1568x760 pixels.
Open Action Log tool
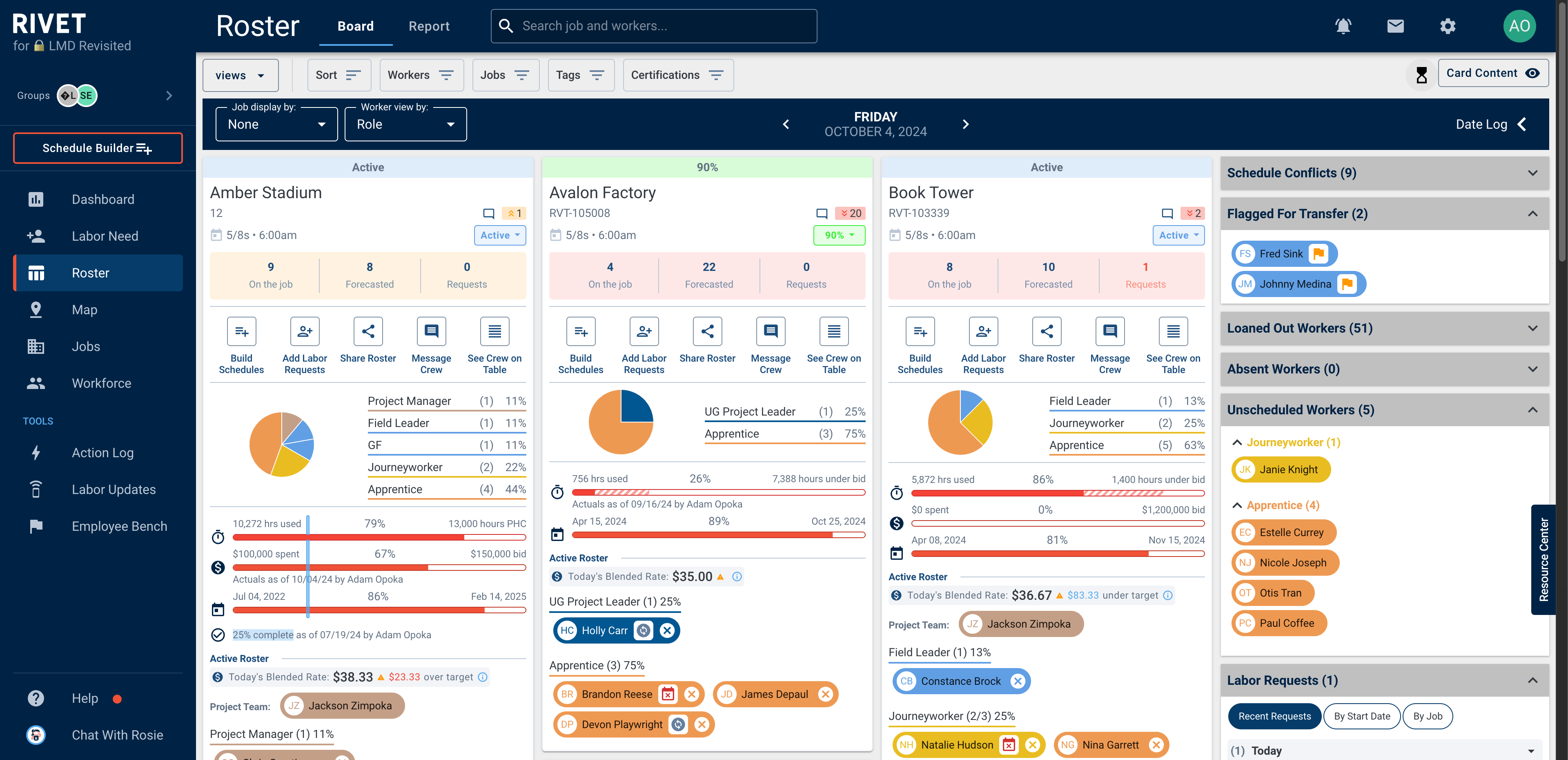click(x=98, y=452)
